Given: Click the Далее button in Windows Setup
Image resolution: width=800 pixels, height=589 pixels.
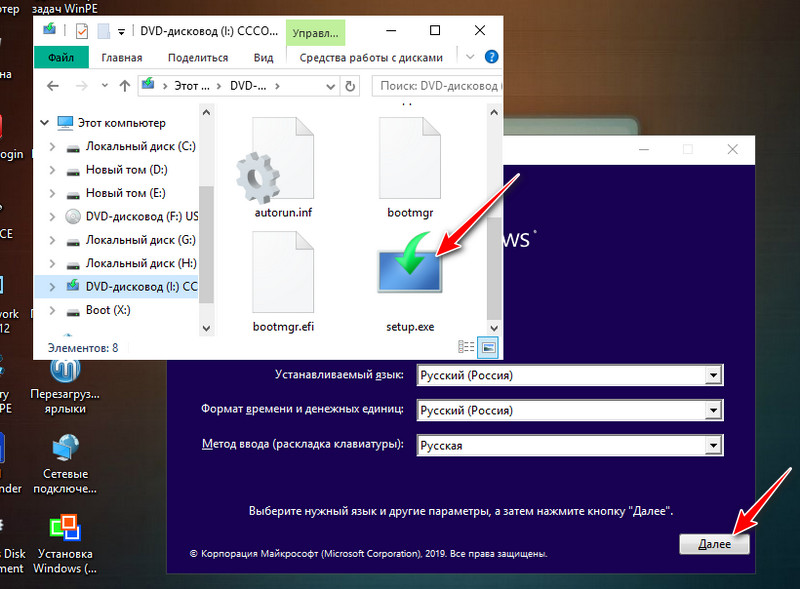Looking at the screenshot, I should (714, 544).
